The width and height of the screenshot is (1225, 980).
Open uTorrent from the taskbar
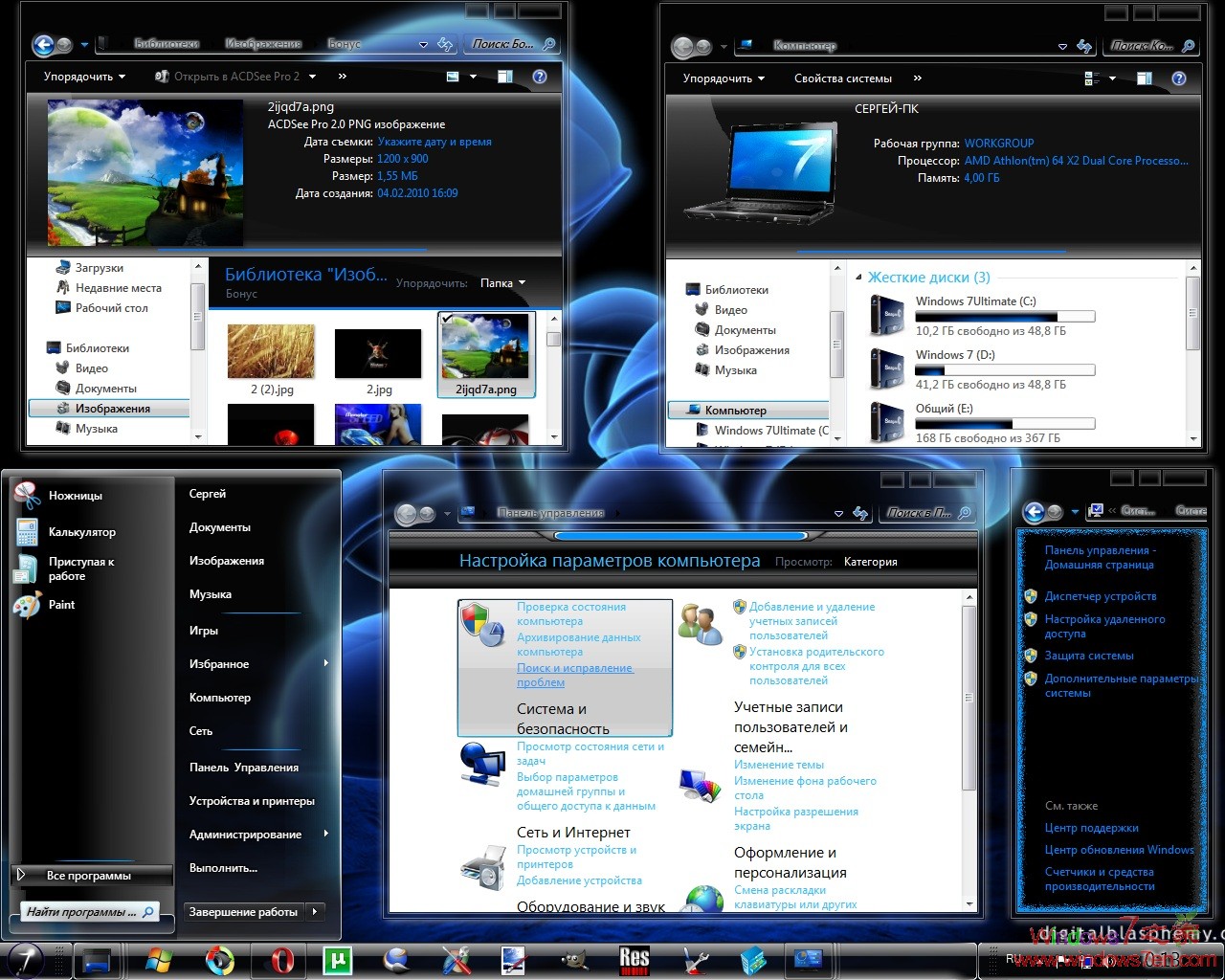click(x=338, y=959)
